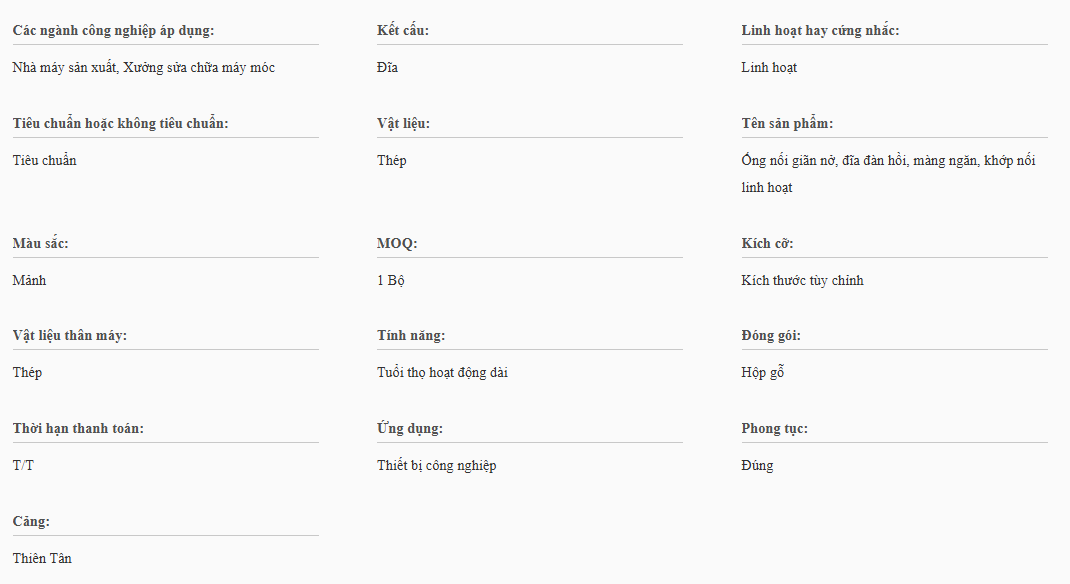Click the 'Các ngành công nghiệp áp dụng' label

113,31
